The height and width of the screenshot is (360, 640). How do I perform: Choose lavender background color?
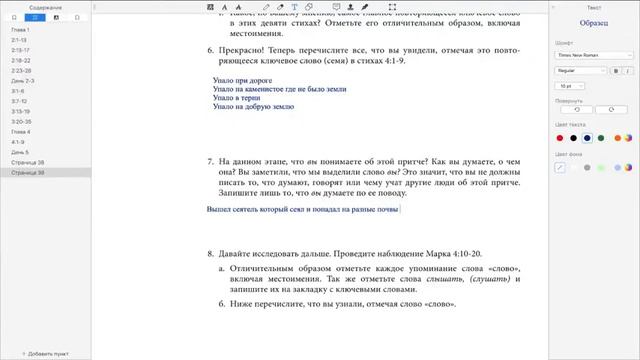tap(618, 167)
